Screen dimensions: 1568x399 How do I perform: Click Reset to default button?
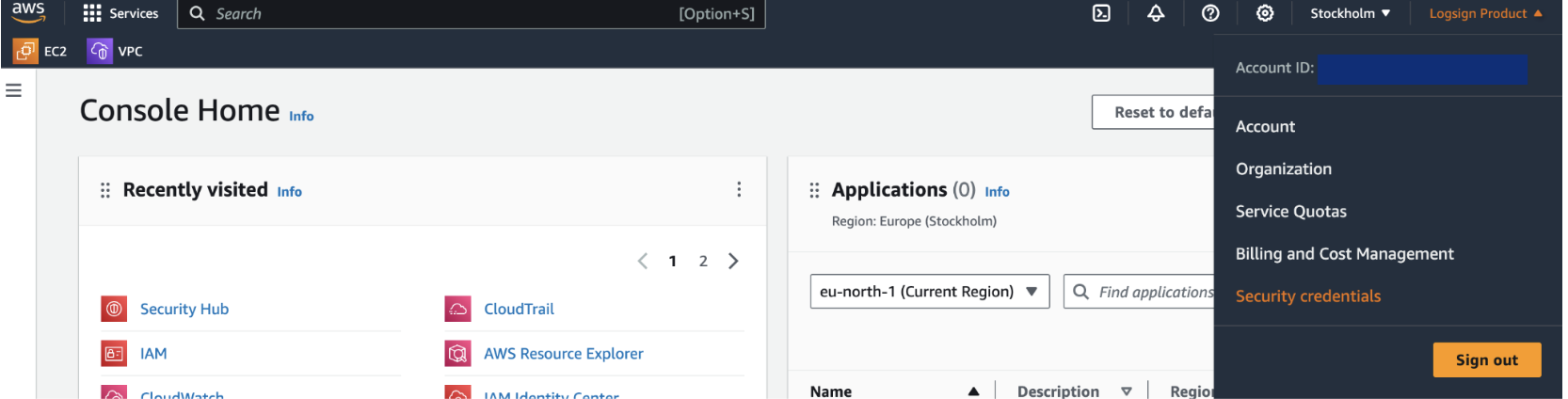click(x=1154, y=112)
